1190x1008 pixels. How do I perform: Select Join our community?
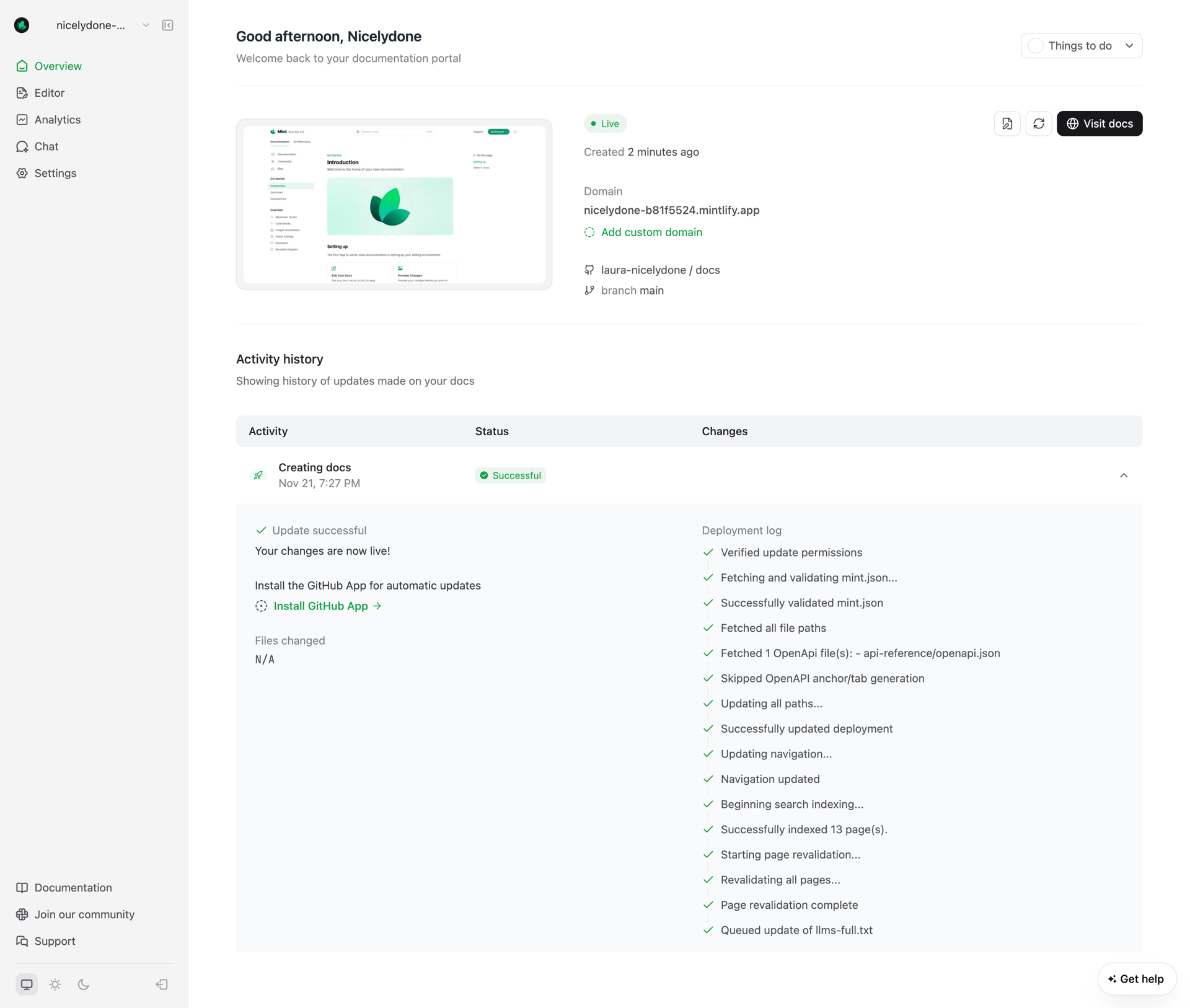(84, 914)
